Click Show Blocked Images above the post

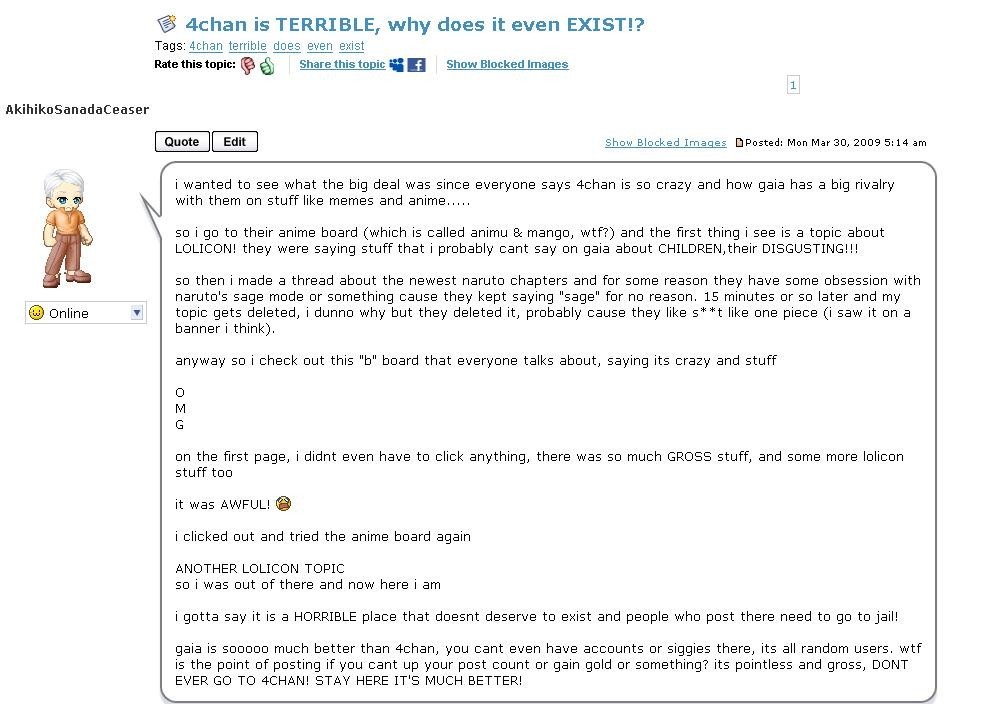[665, 143]
